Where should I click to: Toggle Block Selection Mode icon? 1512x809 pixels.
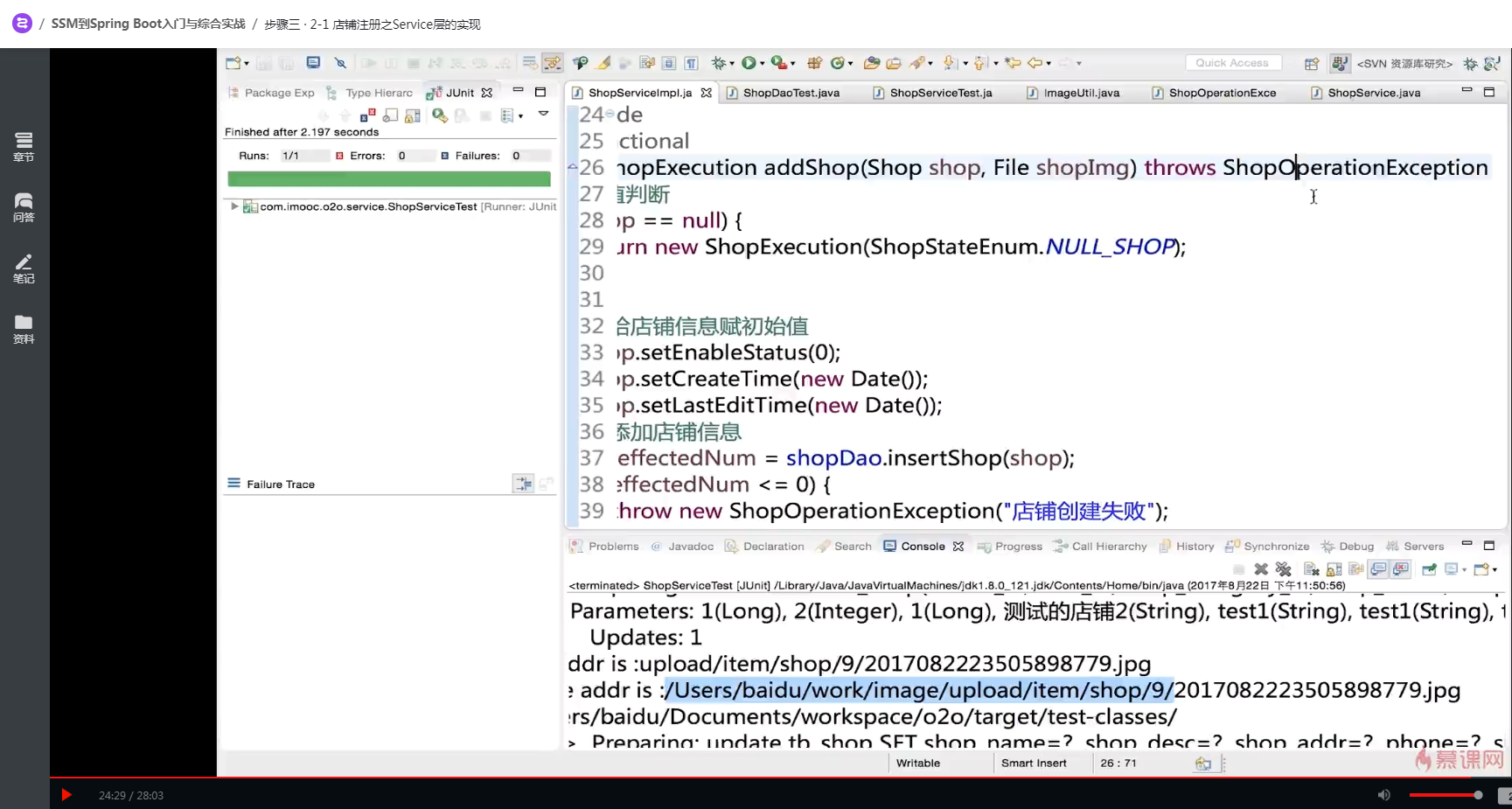[669, 63]
